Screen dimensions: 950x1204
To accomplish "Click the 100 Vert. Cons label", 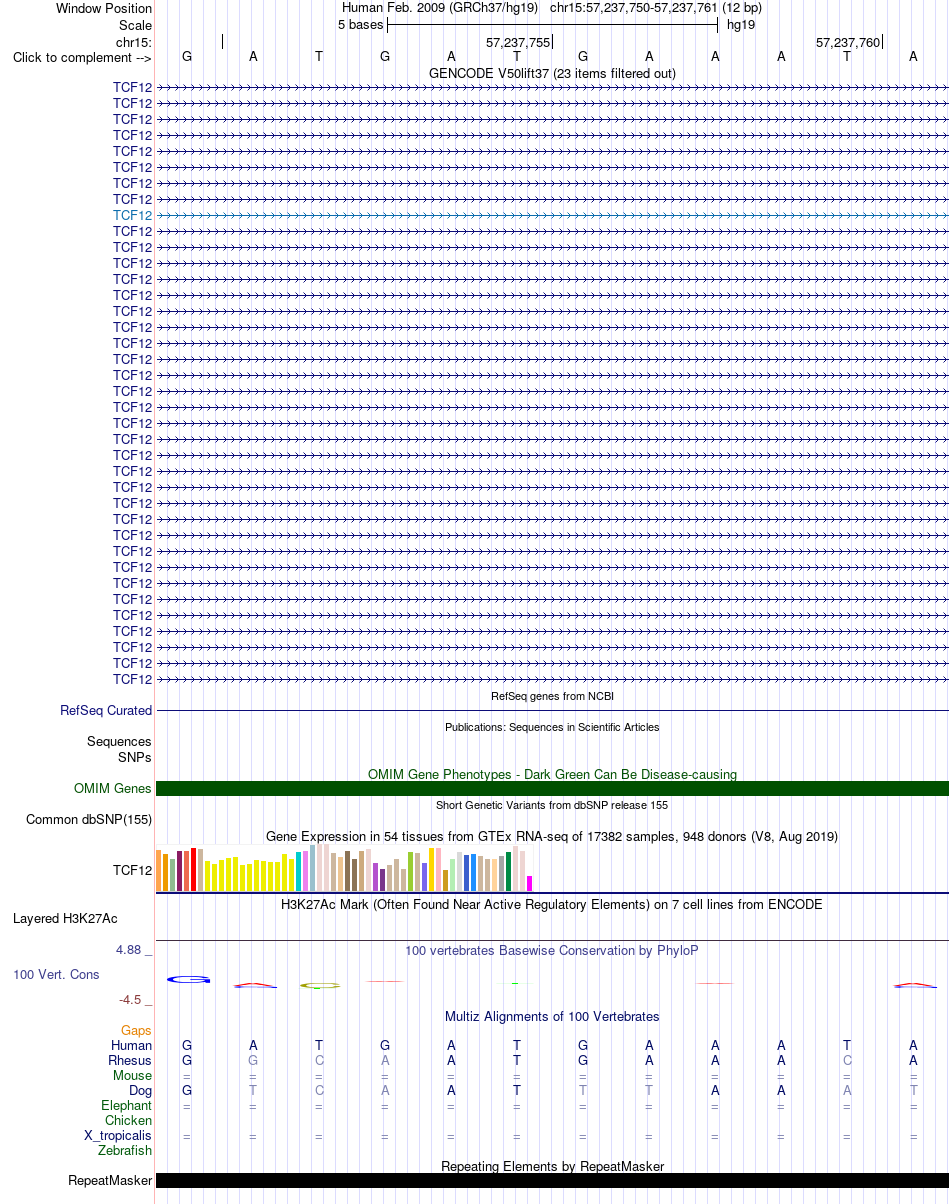I will point(56,974).
